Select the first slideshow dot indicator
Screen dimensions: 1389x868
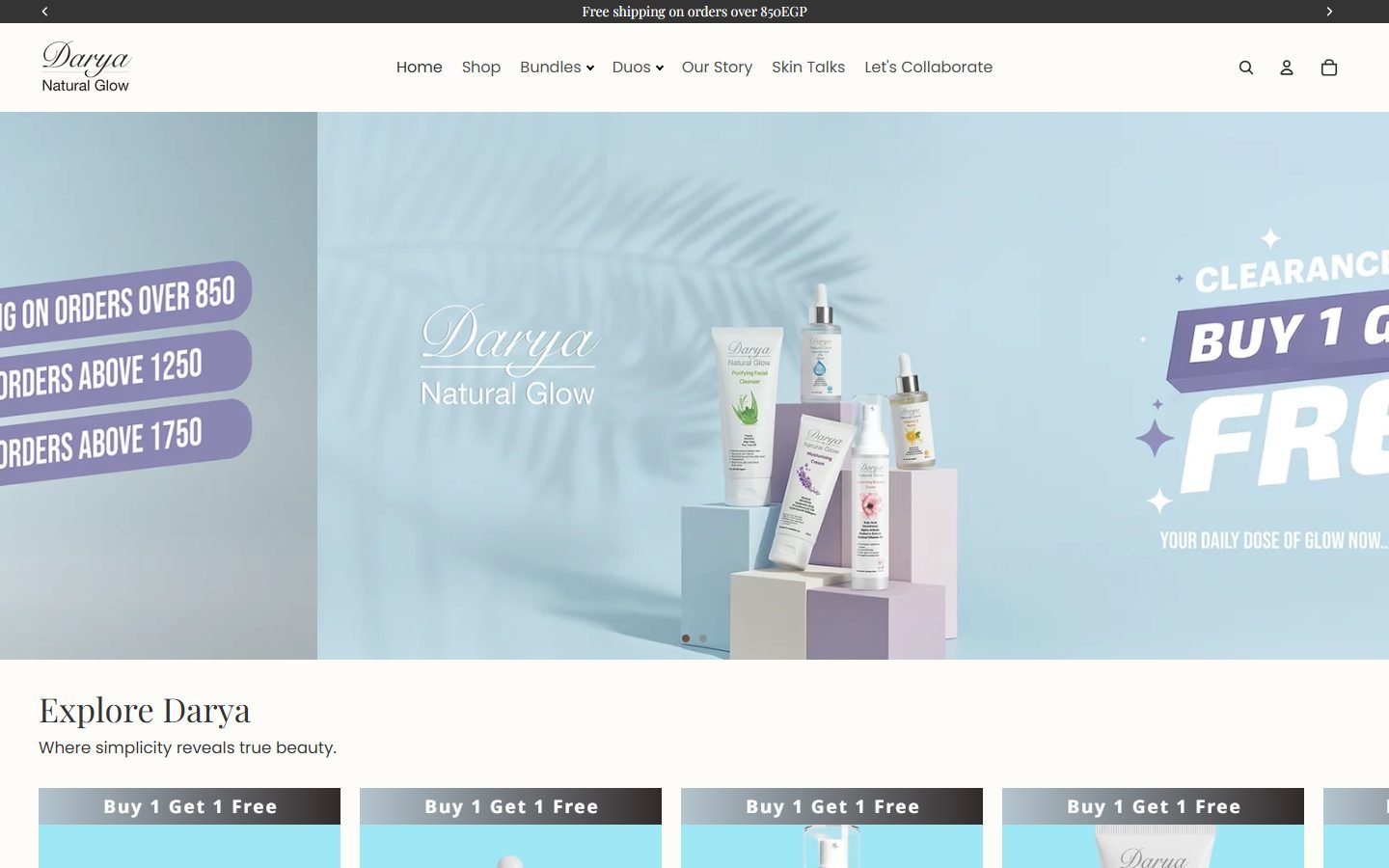click(x=686, y=638)
